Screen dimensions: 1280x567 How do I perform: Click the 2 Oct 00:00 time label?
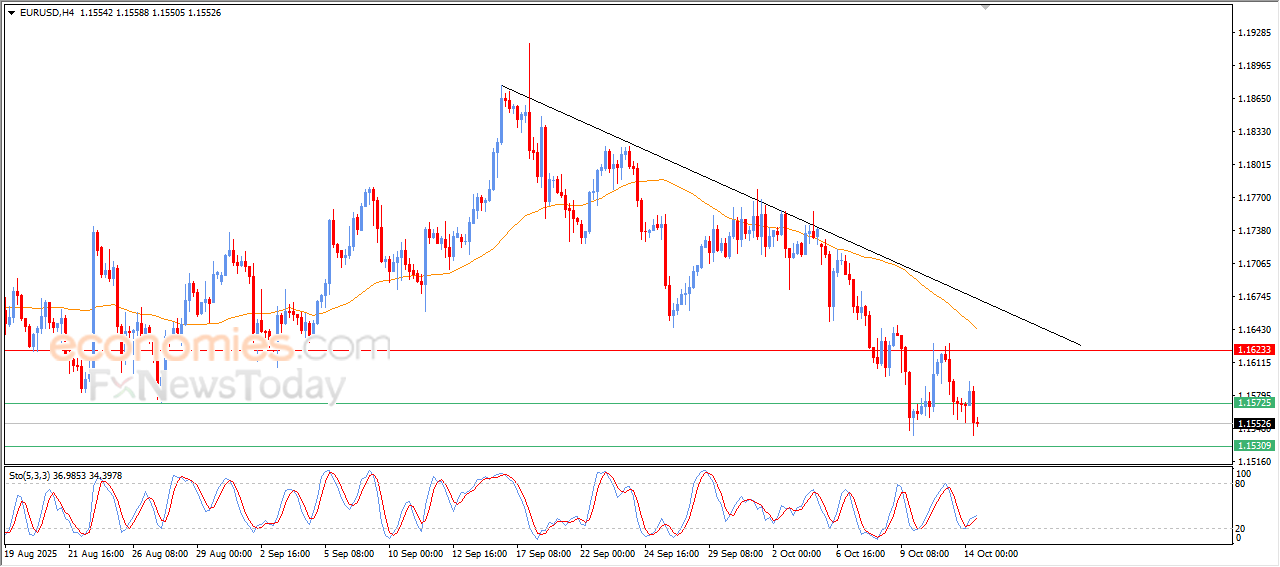coord(798,553)
